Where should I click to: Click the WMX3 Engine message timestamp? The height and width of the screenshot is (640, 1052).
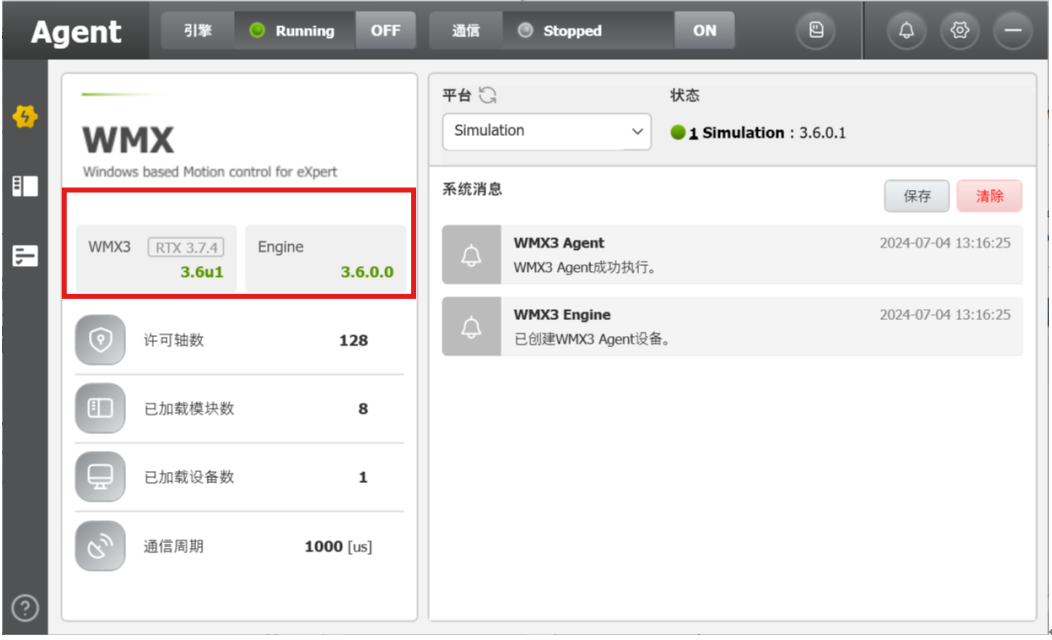click(945, 315)
